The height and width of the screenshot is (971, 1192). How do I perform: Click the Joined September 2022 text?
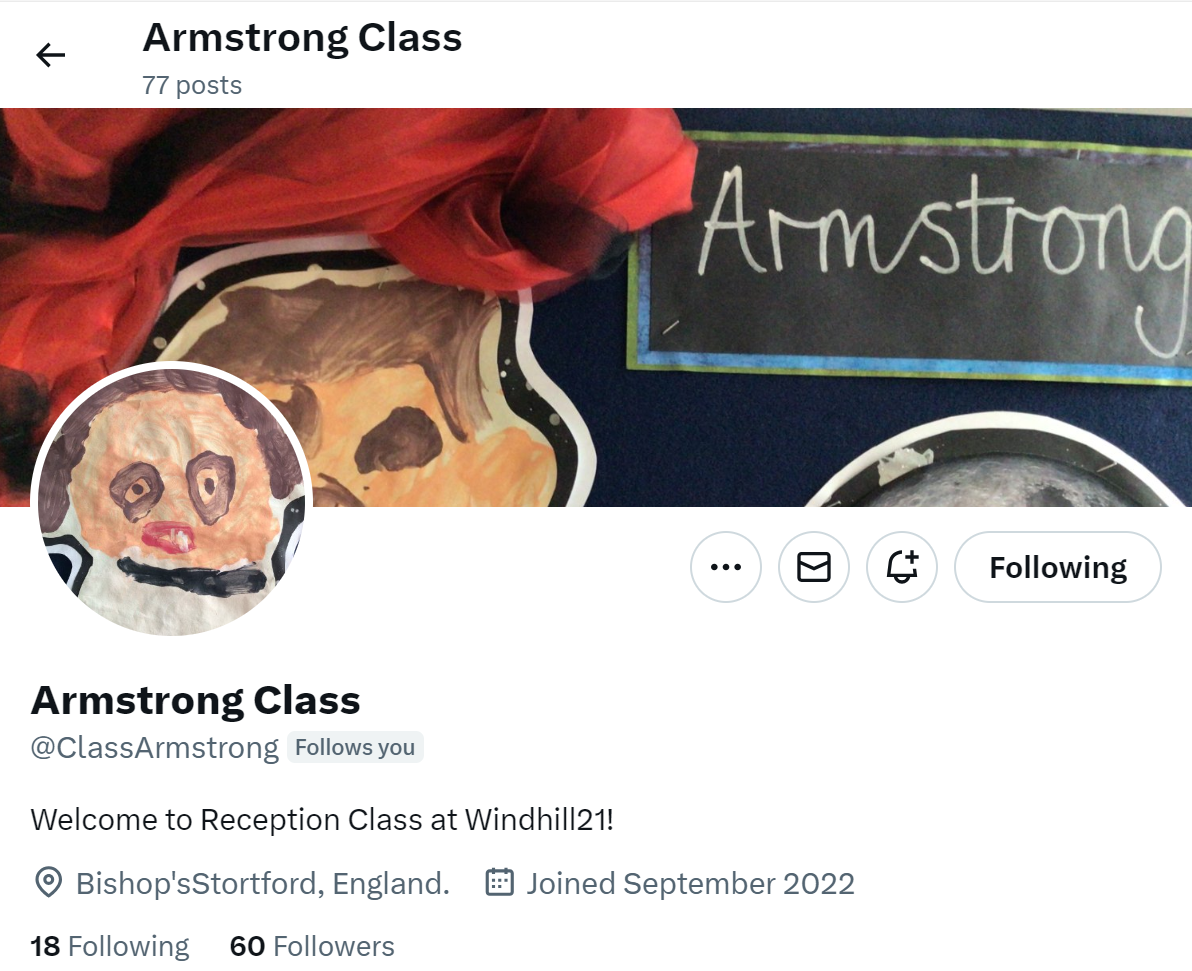[x=690, y=884]
